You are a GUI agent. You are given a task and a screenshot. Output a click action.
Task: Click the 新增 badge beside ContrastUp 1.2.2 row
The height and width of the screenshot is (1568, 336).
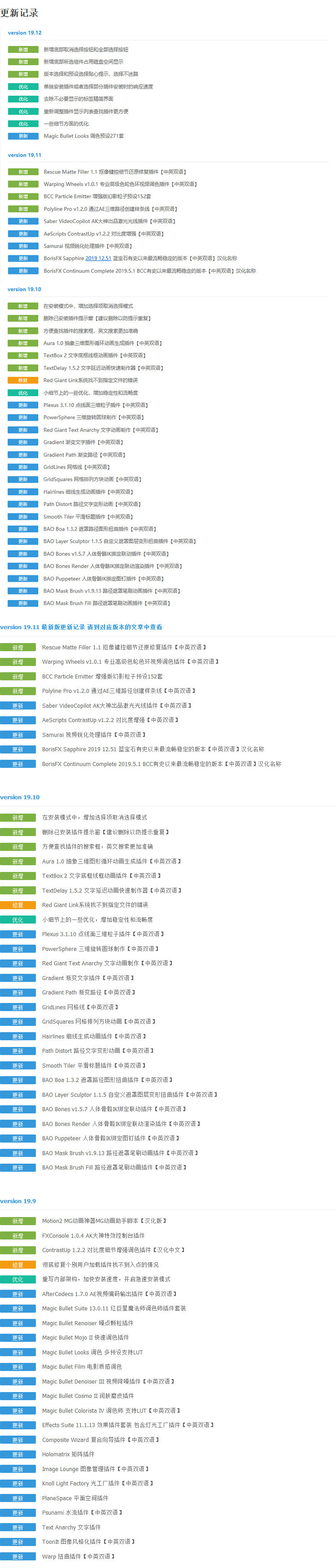click(17, 1250)
